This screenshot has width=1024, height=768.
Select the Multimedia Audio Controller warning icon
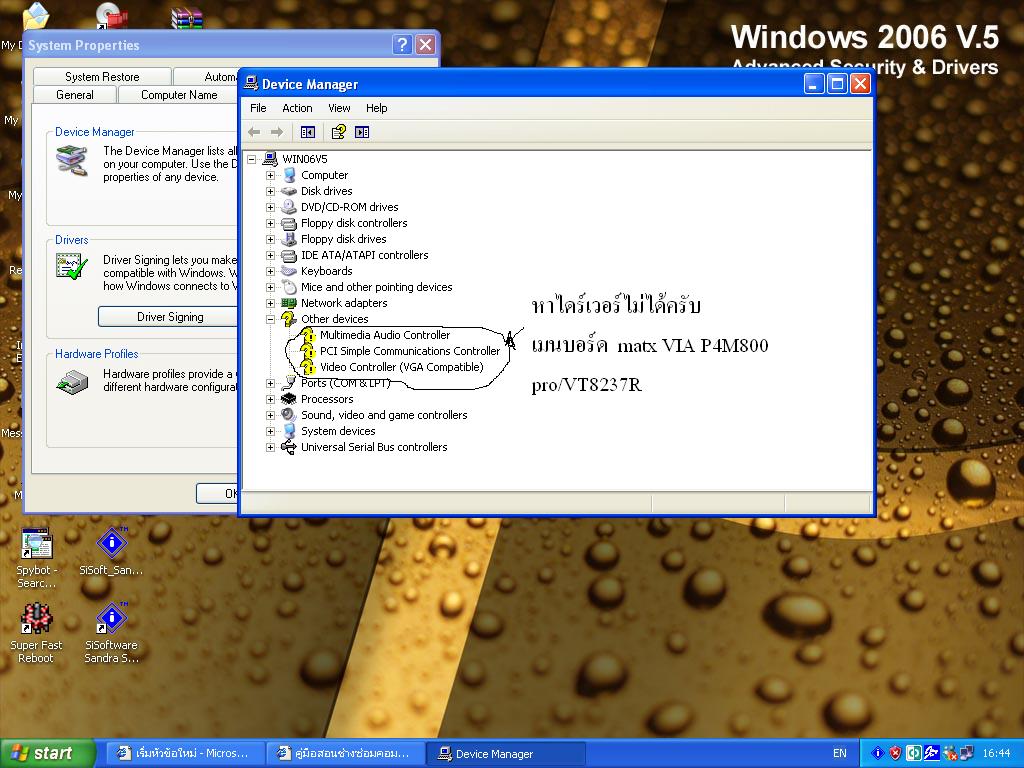[x=308, y=335]
